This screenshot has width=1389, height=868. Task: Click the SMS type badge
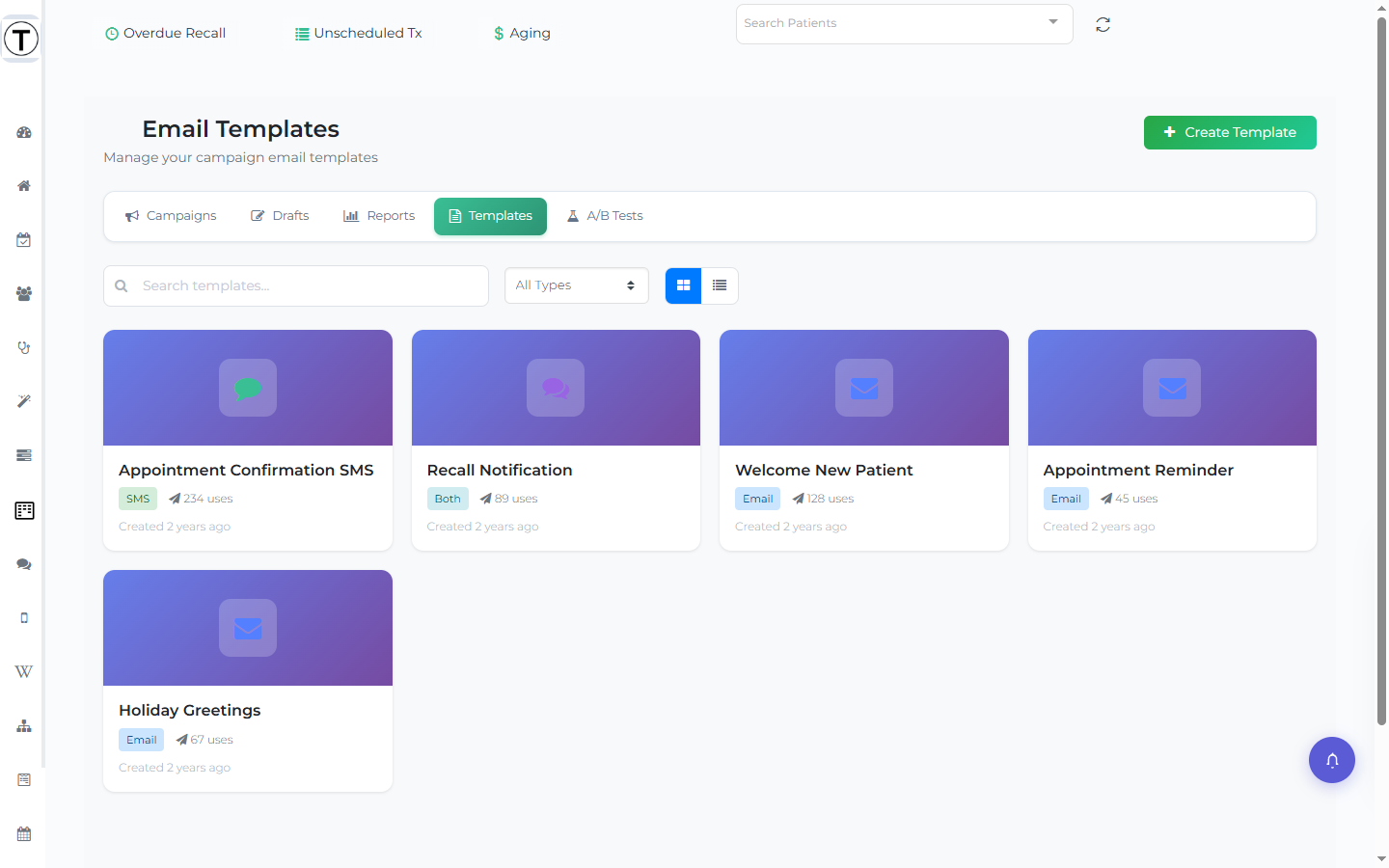point(138,499)
